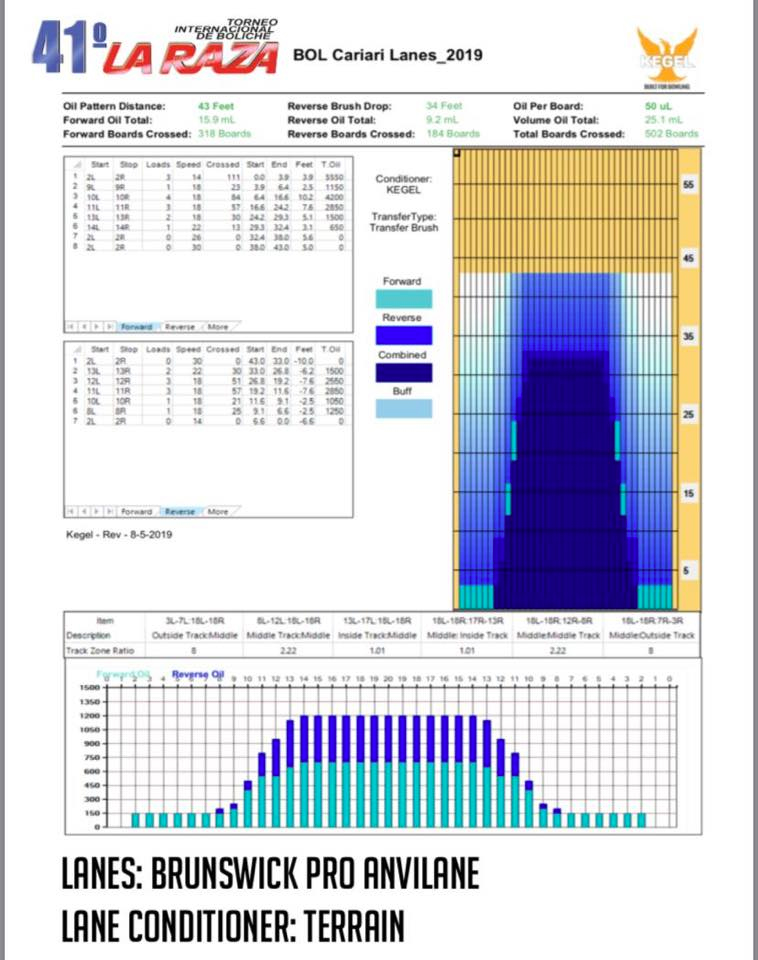The height and width of the screenshot is (960, 758).
Task: Click the 15 feet marker on lane graph
Action: 688,493
